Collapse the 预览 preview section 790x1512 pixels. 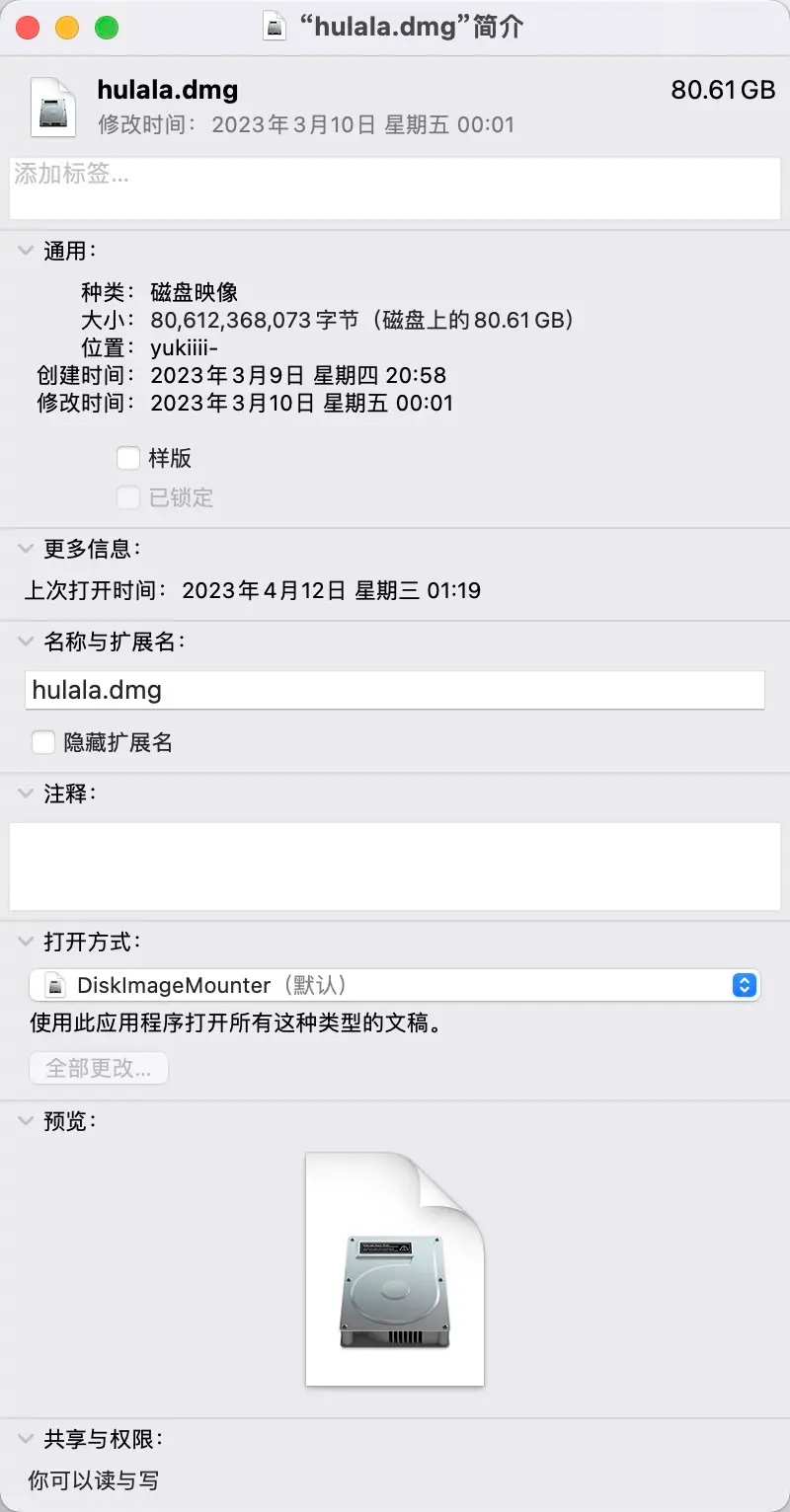click(x=25, y=1121)
